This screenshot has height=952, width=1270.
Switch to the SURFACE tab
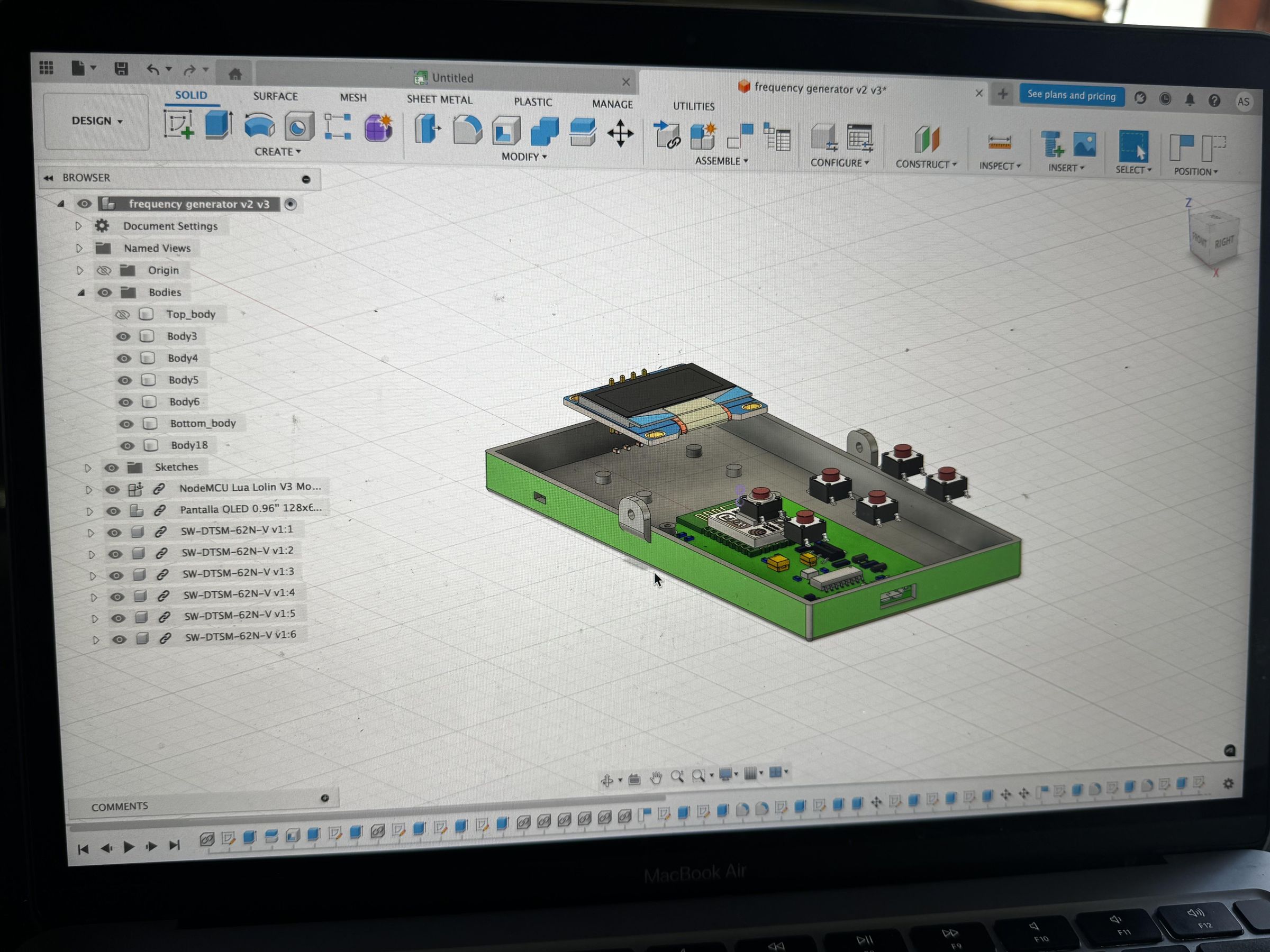pos(275,96)
